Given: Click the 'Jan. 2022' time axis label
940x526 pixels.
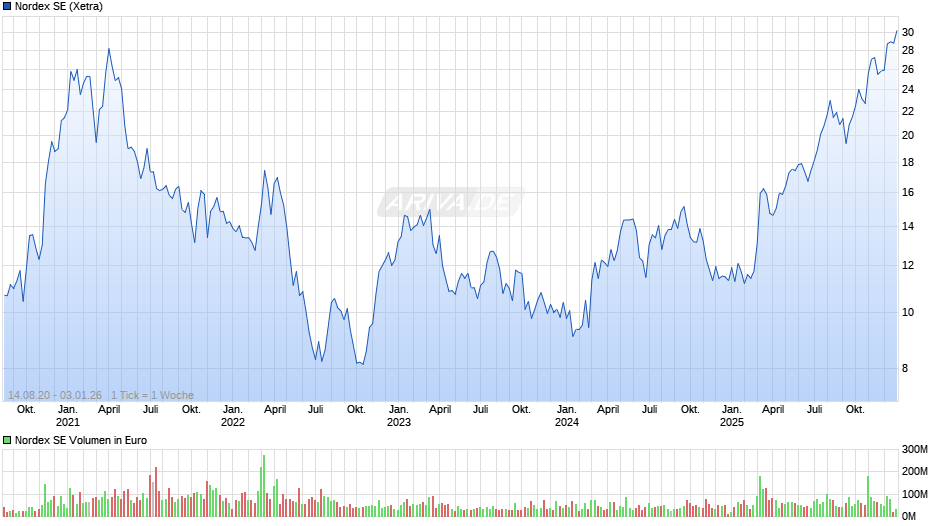Looking at the screenshot, I should pos(233,416).
